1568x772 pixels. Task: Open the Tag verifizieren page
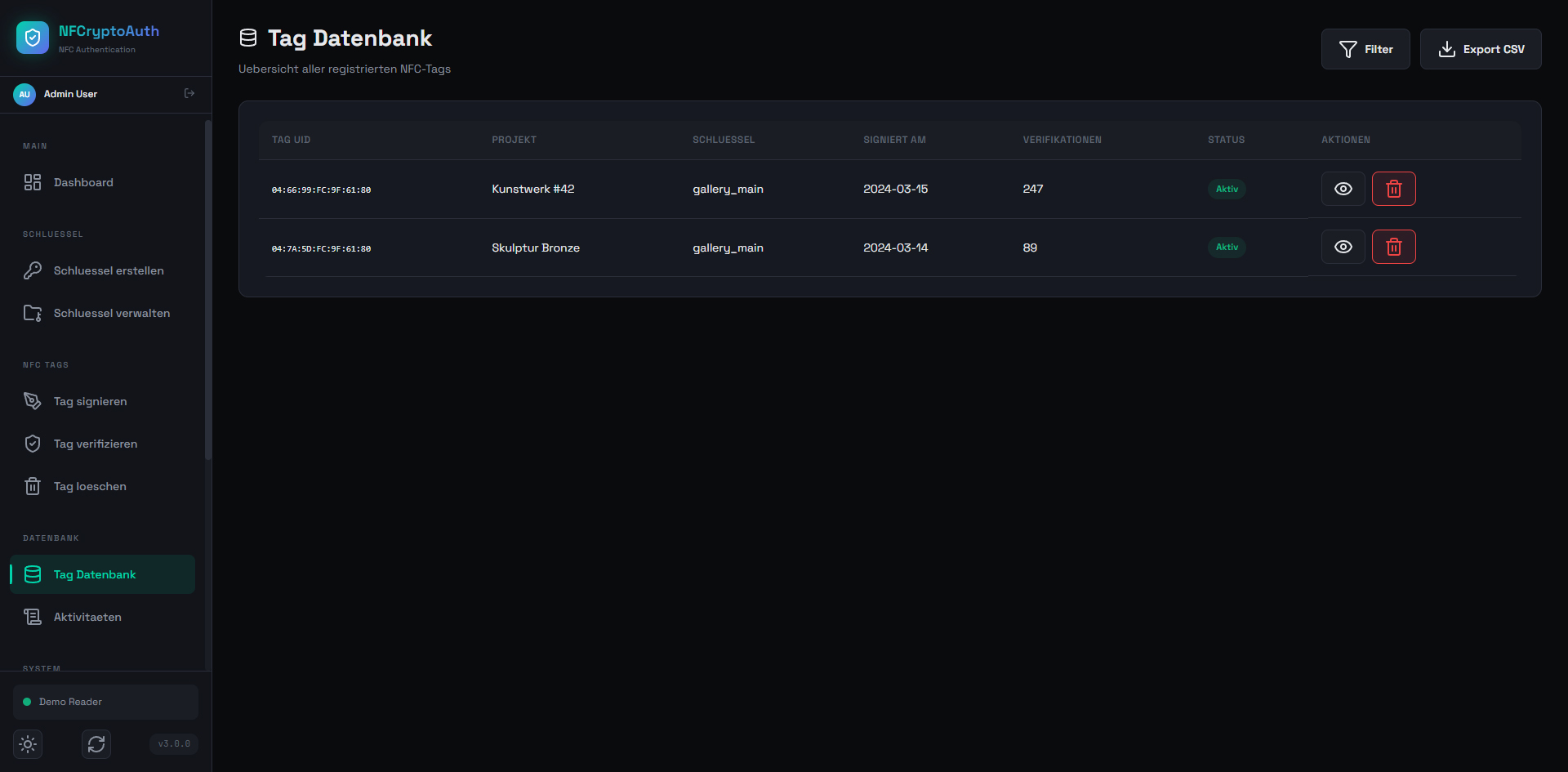(95, 444)
